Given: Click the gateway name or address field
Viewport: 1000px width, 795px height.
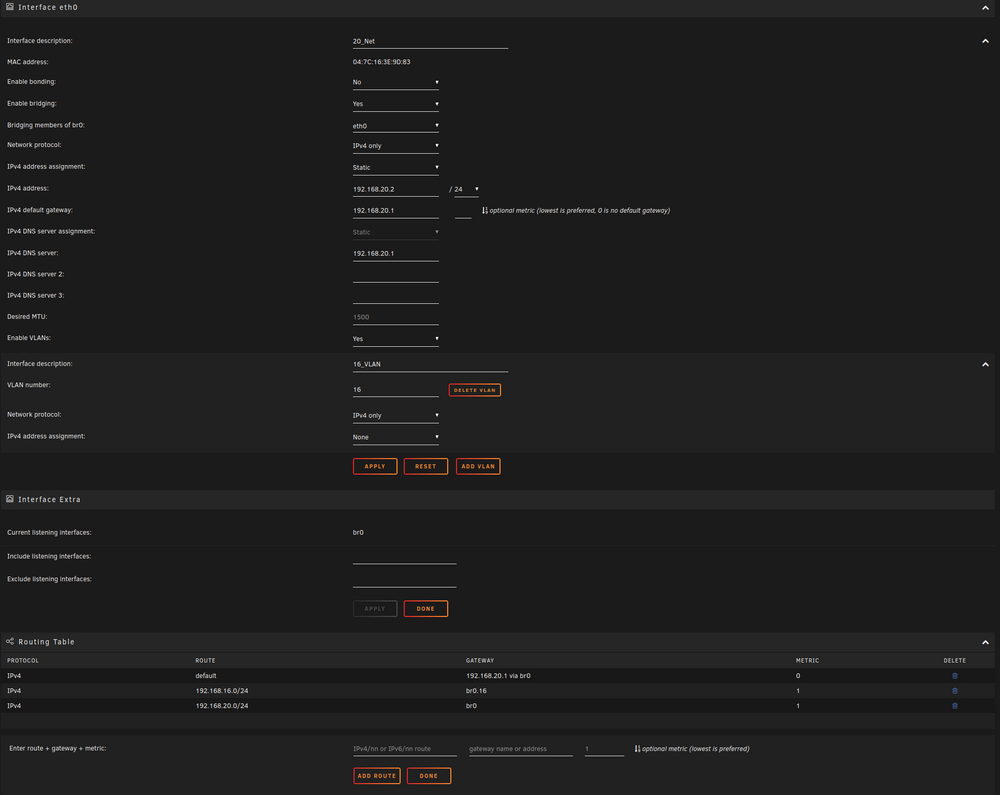Looking at the screenshot, I should coord(520,749).
